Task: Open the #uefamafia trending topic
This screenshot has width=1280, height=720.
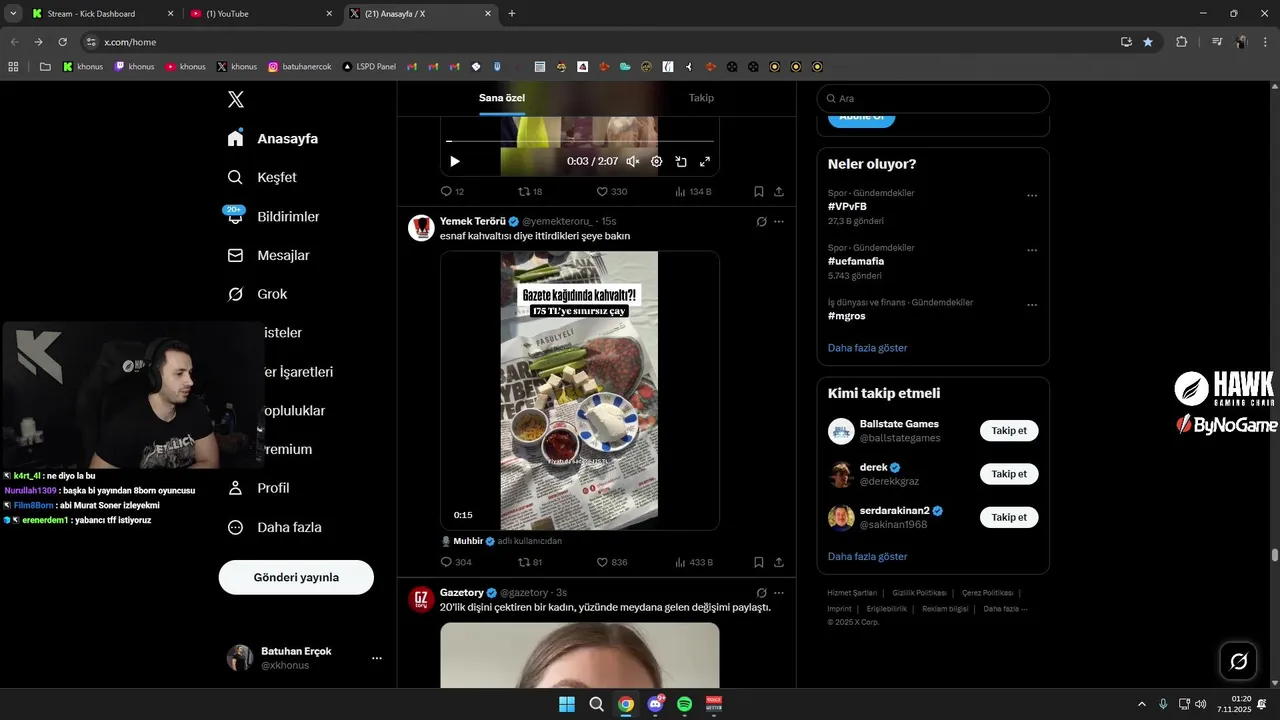Action: tap(856, 261)
